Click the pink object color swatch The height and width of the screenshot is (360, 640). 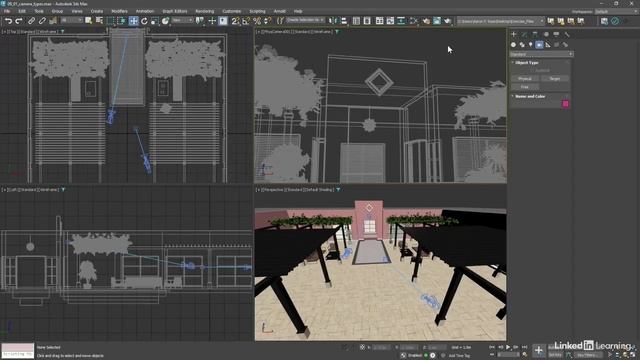click(x=565, y=104)
